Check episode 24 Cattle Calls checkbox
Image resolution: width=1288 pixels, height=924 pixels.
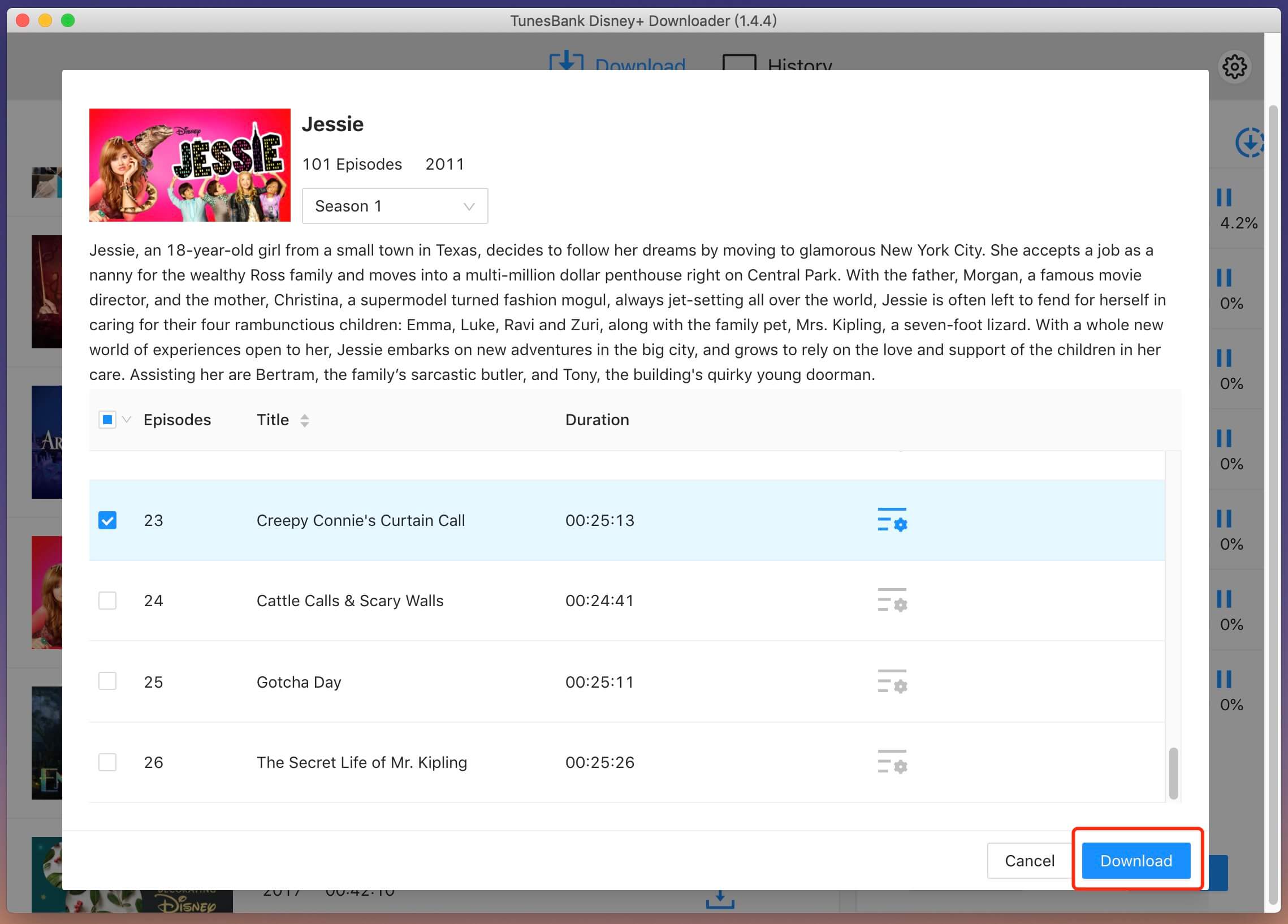[107, 601]
